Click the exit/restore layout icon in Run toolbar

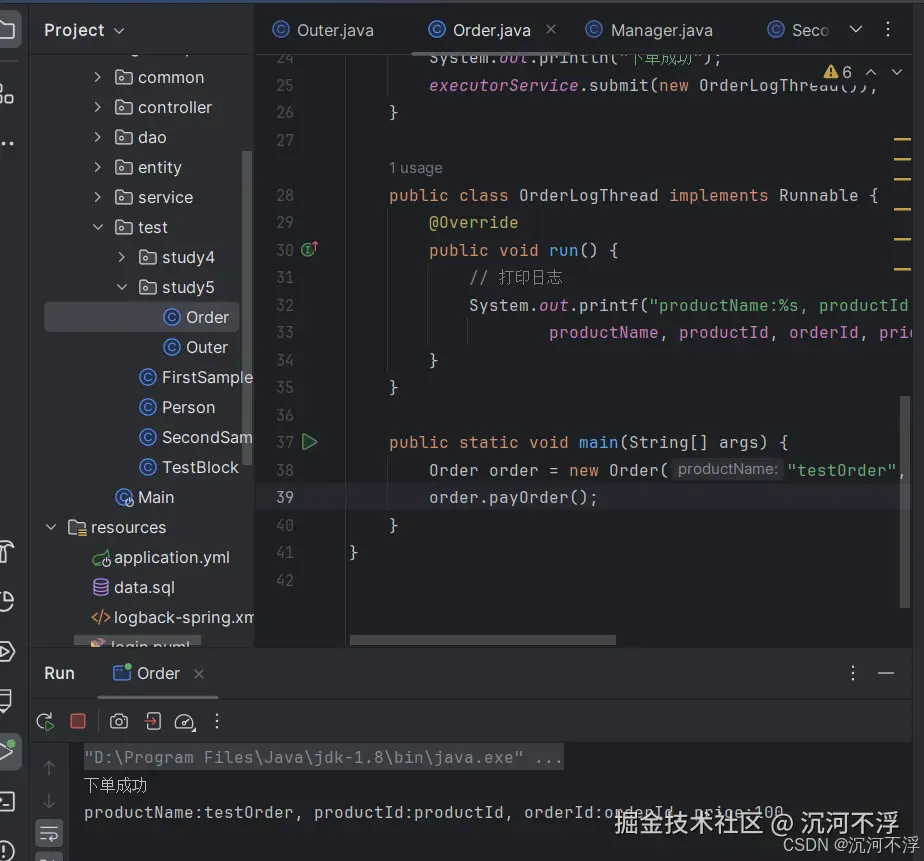tap(153, 721)
